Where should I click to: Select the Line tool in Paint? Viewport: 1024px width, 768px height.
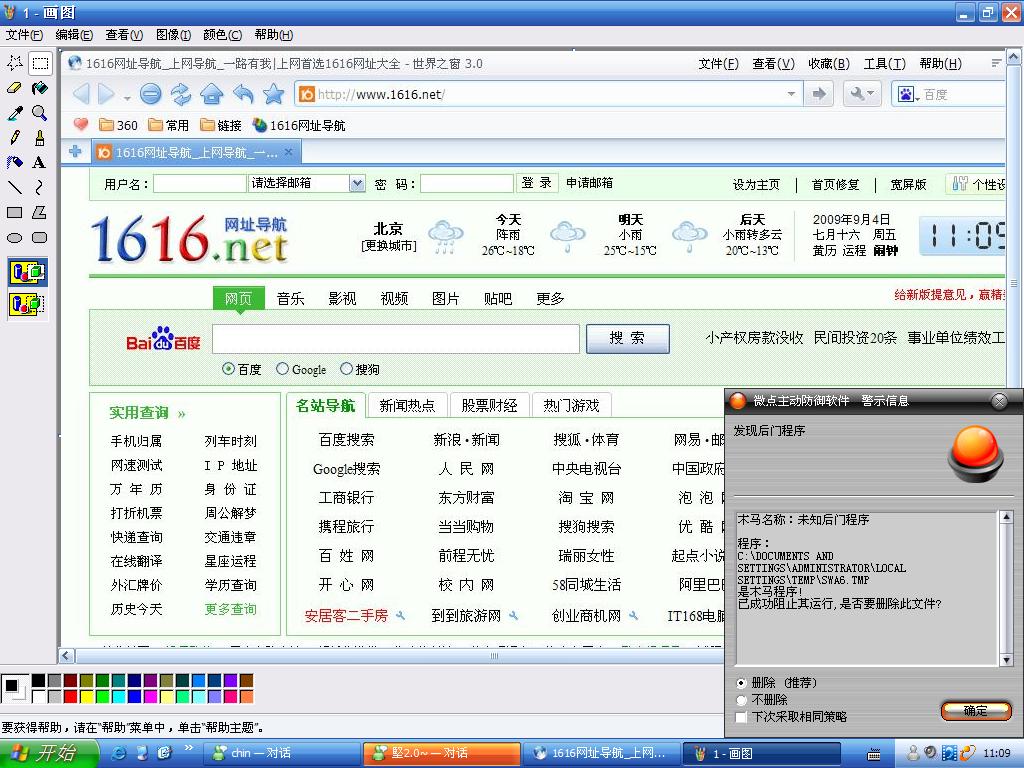point(14,187)
